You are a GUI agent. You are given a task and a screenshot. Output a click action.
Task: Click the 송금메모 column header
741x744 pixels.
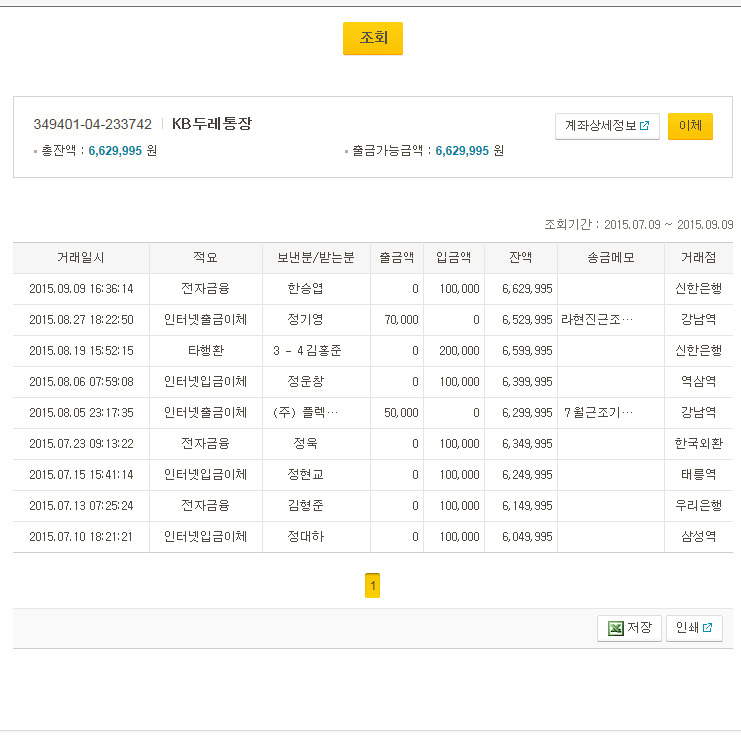pyautogui.click(x=610, y=257)
